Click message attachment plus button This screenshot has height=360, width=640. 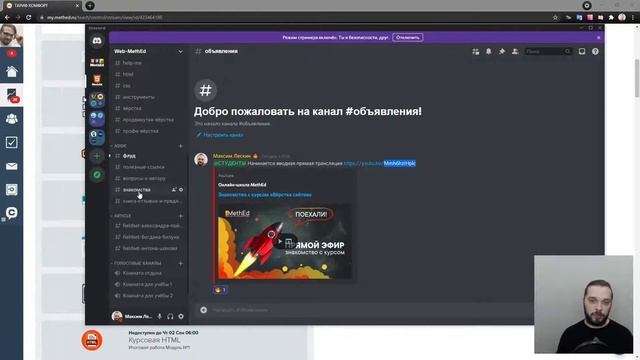(204, 310)
